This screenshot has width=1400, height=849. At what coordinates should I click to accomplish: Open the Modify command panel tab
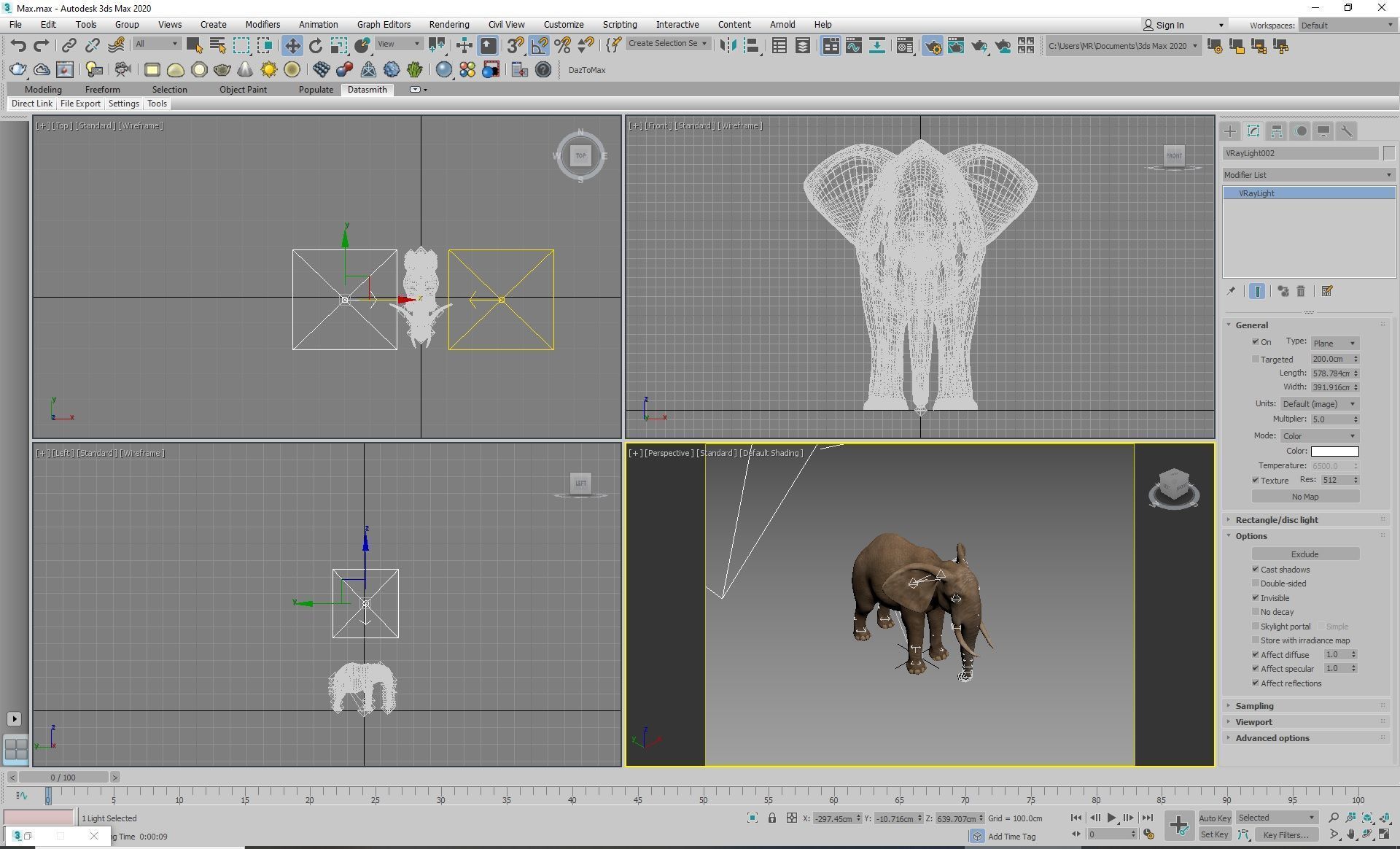click(x=1253, y=131)
